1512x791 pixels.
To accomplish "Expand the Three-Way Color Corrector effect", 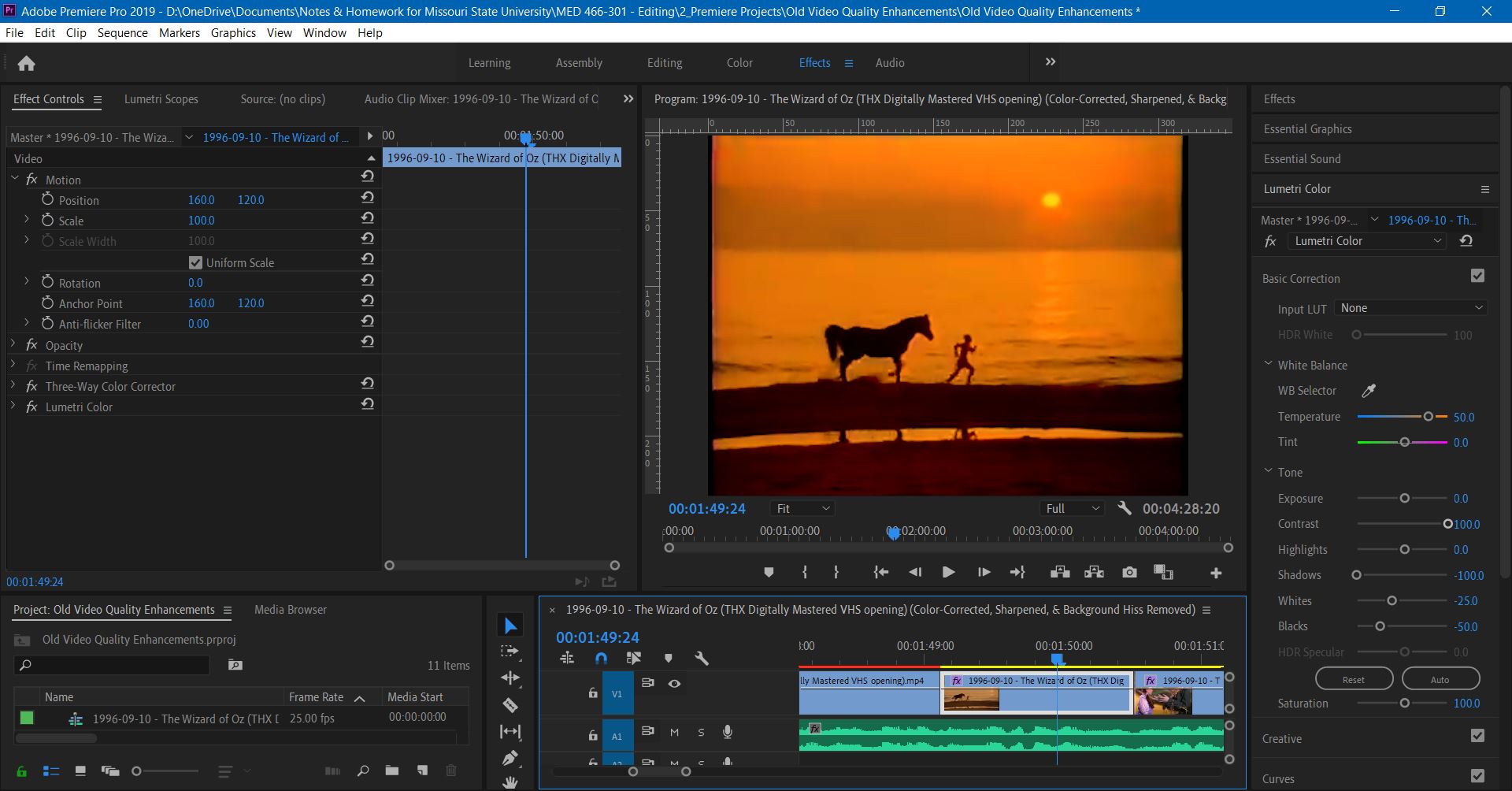I will point(13,385).
